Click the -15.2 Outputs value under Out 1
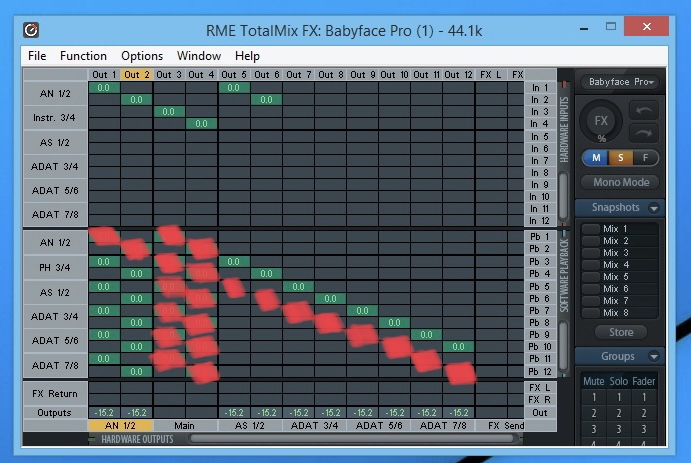The image size is (691, 463). [x=104, y=413]
